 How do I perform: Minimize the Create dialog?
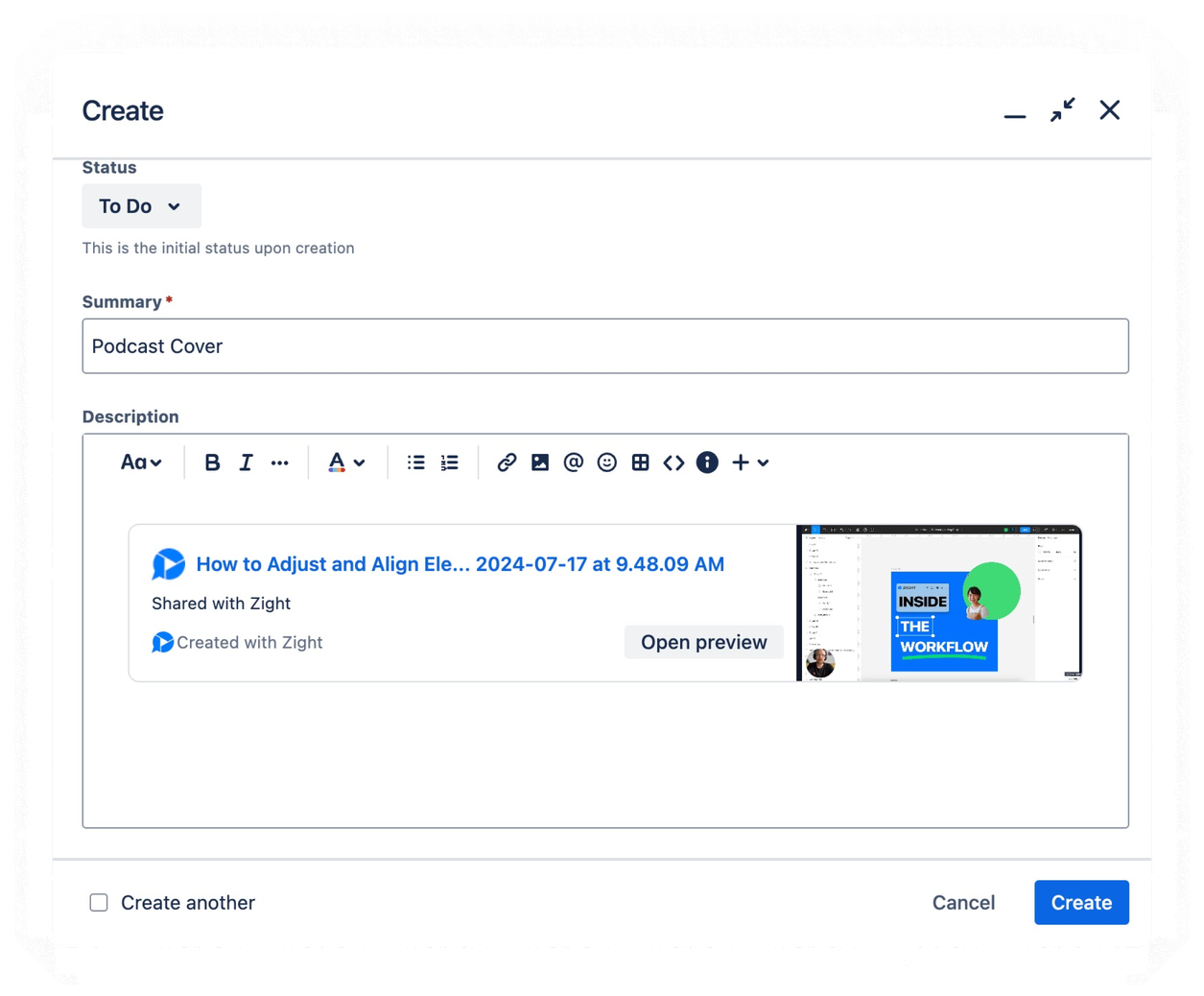[1015, 115]
